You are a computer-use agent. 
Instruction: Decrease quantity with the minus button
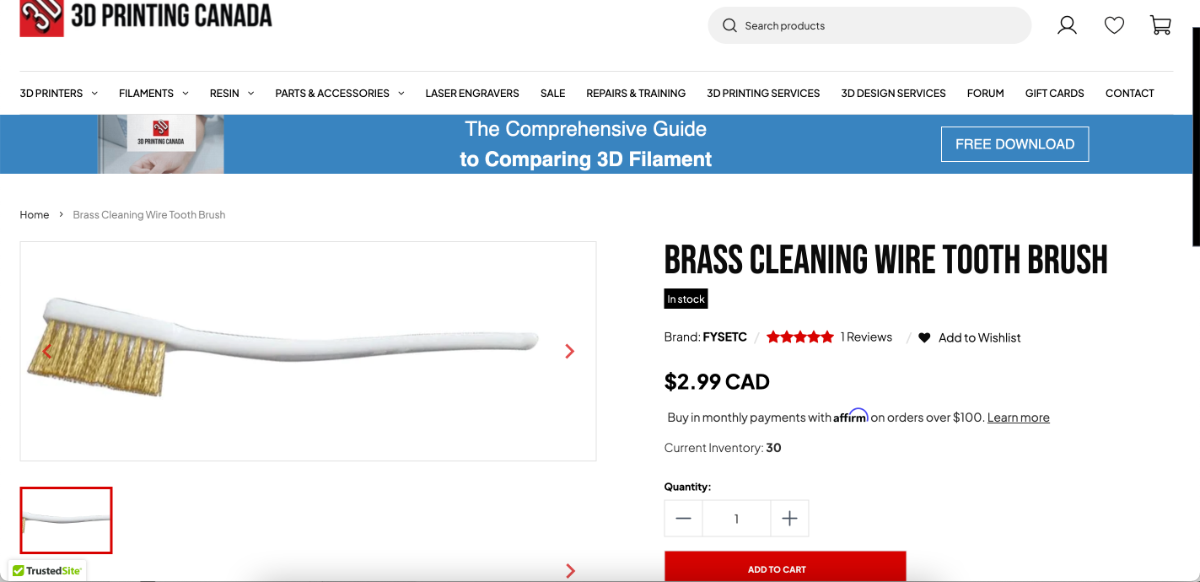[x=683, y=518]
